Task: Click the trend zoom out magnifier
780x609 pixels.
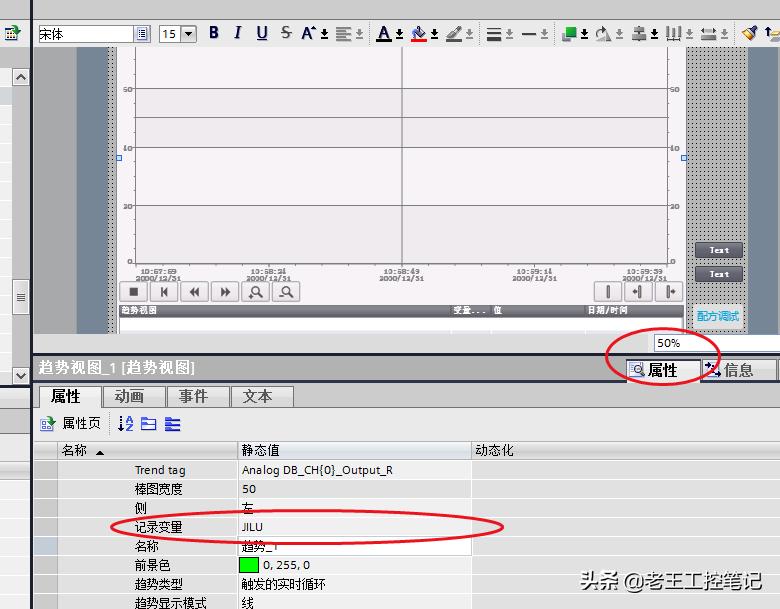Action: click(x=286, y=292)
